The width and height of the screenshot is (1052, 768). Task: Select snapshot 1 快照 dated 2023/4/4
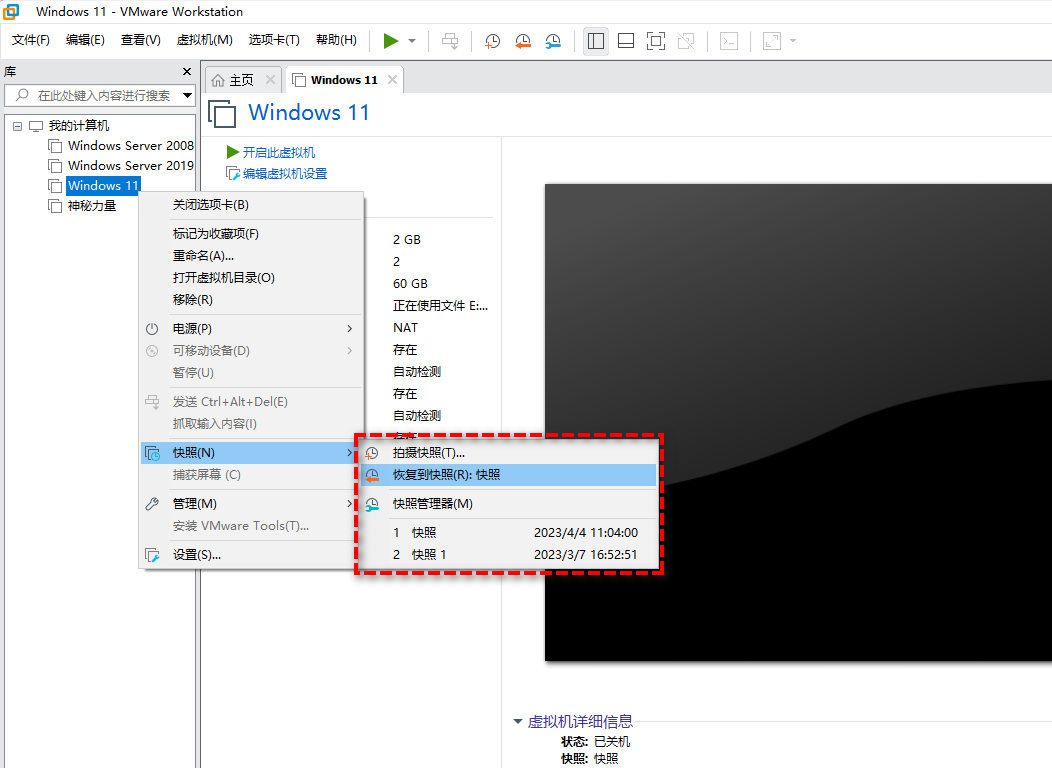click(508, 533)
